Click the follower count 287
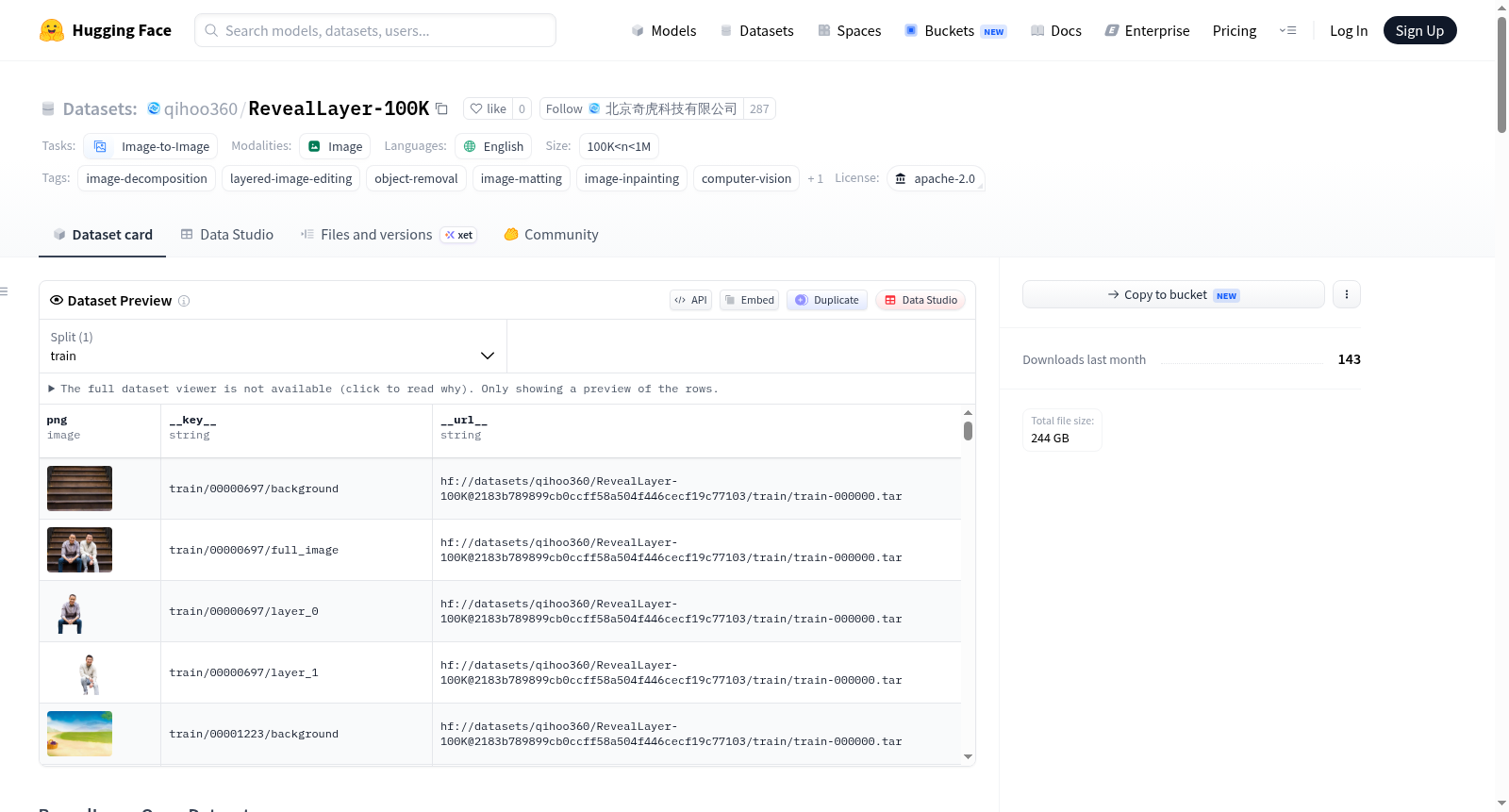Screen dimensions: 1509x812 pyautogui.click(x=759, y=108)
